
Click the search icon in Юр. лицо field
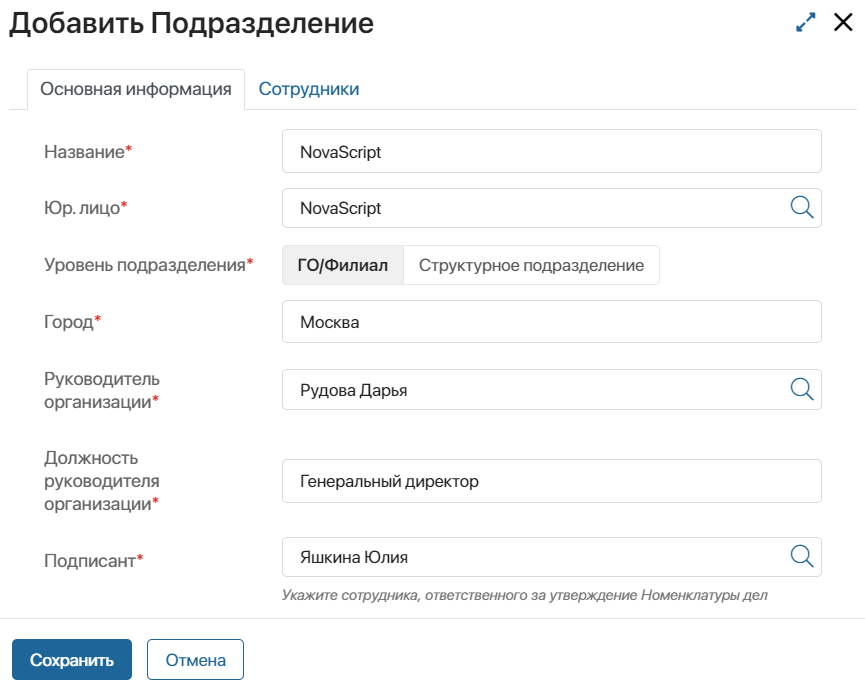click(x=802, y=207)
